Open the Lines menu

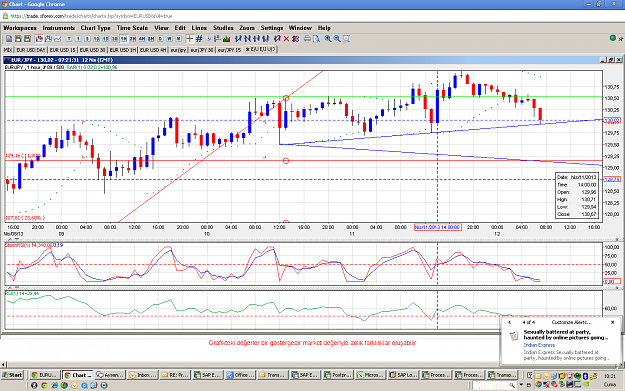point(199,28)
